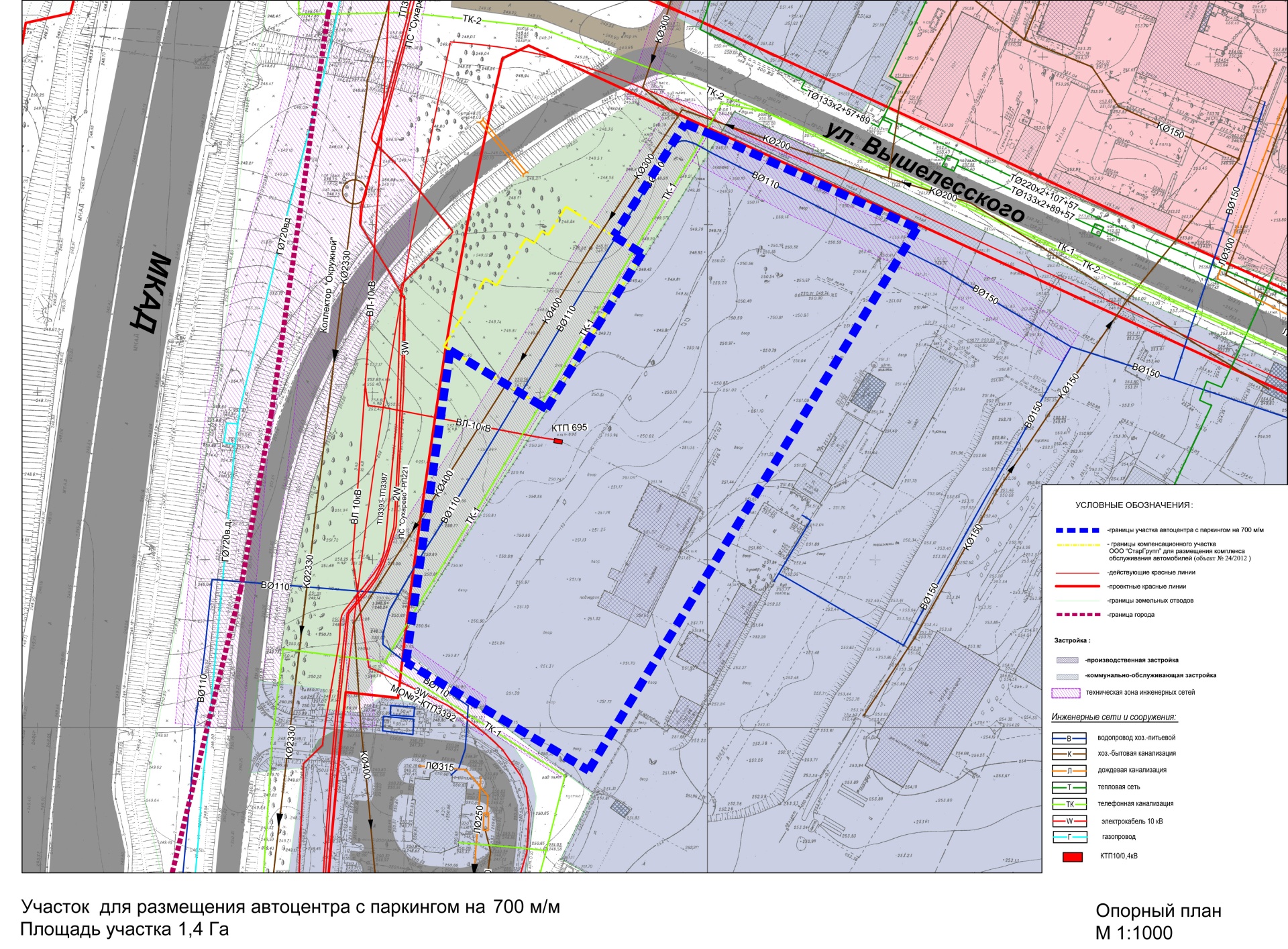Click 'Площадь участка 1,4 Га' caption
Screen dimensions: 1288x949
tap(125, 930)
